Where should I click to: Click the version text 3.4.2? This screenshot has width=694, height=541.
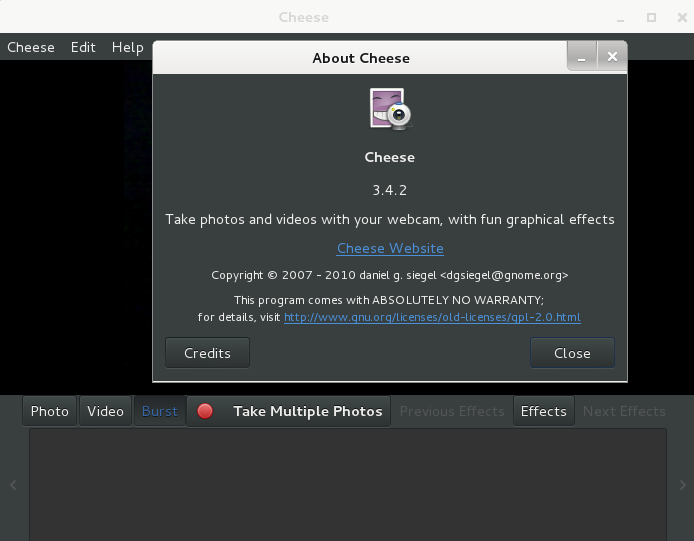tap(389, 190)
